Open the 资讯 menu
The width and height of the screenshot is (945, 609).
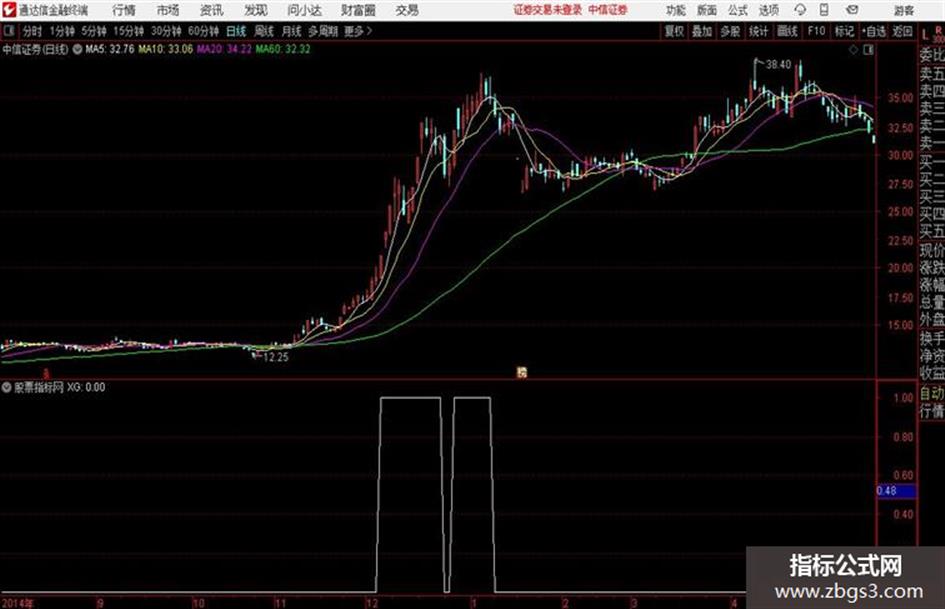point(211,10)
